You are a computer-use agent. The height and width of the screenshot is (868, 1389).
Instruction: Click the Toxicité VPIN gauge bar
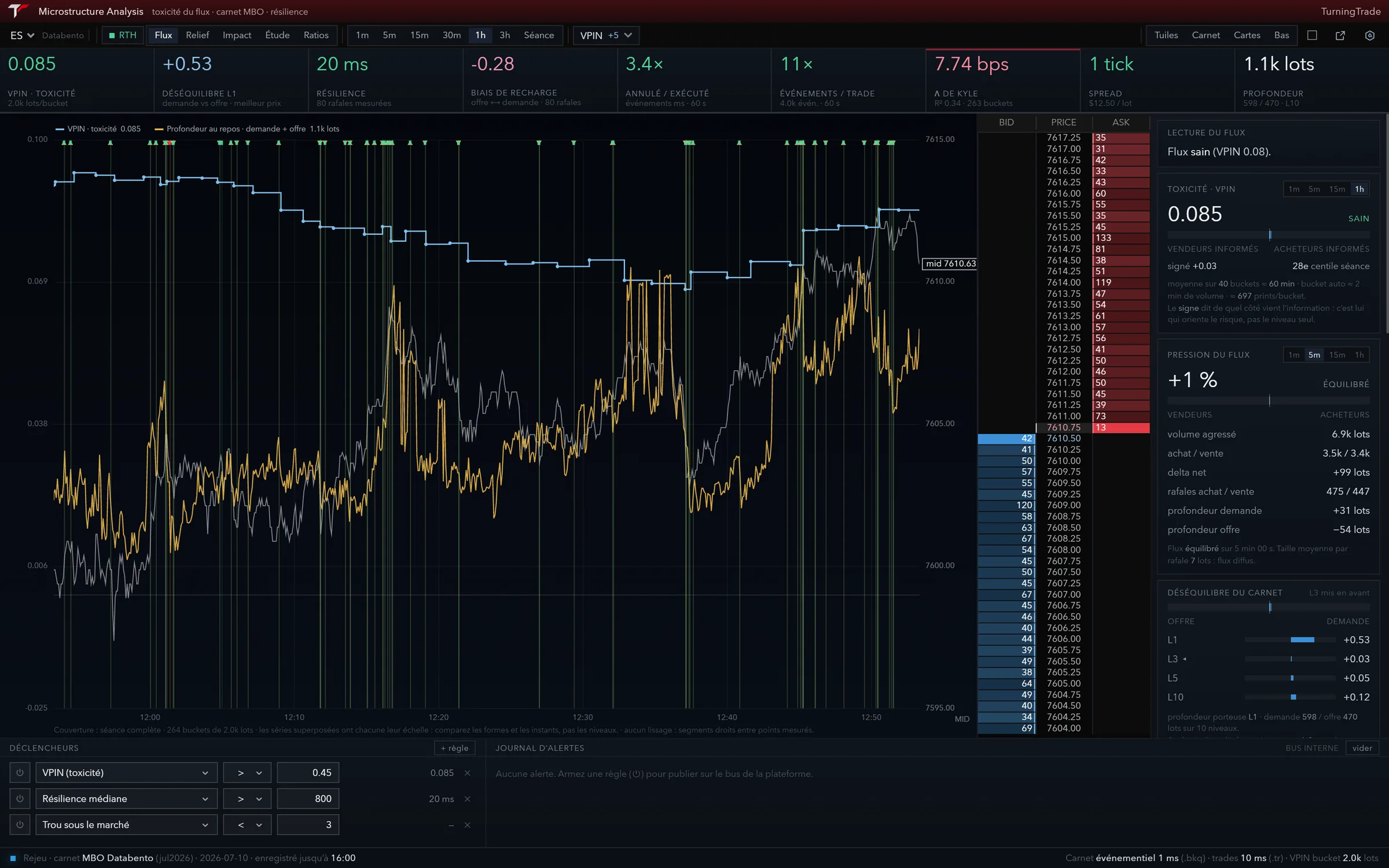click(x=1268, y=235)
